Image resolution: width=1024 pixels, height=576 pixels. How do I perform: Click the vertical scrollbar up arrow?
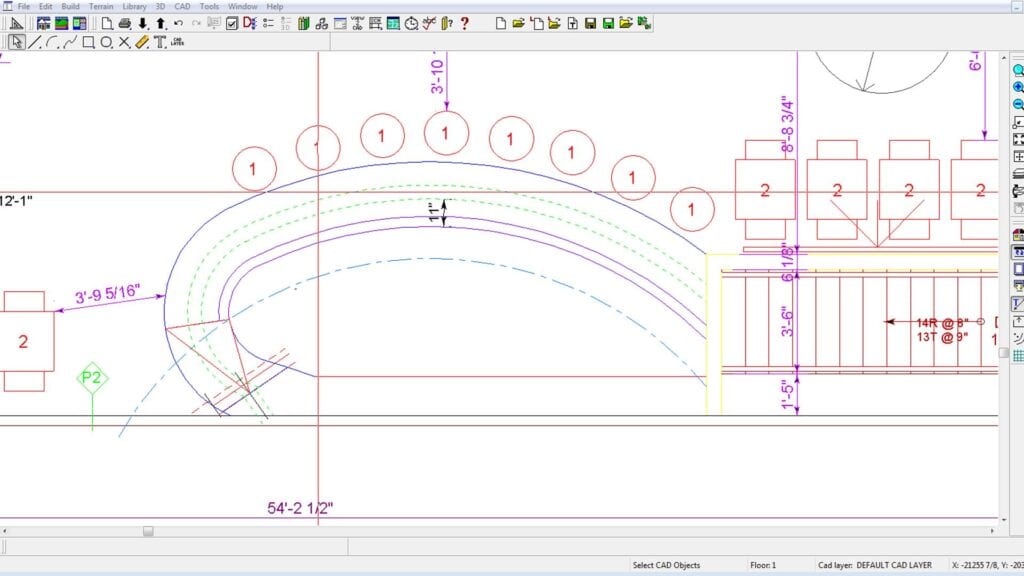pyautogui.click(x=1004, y=58)
